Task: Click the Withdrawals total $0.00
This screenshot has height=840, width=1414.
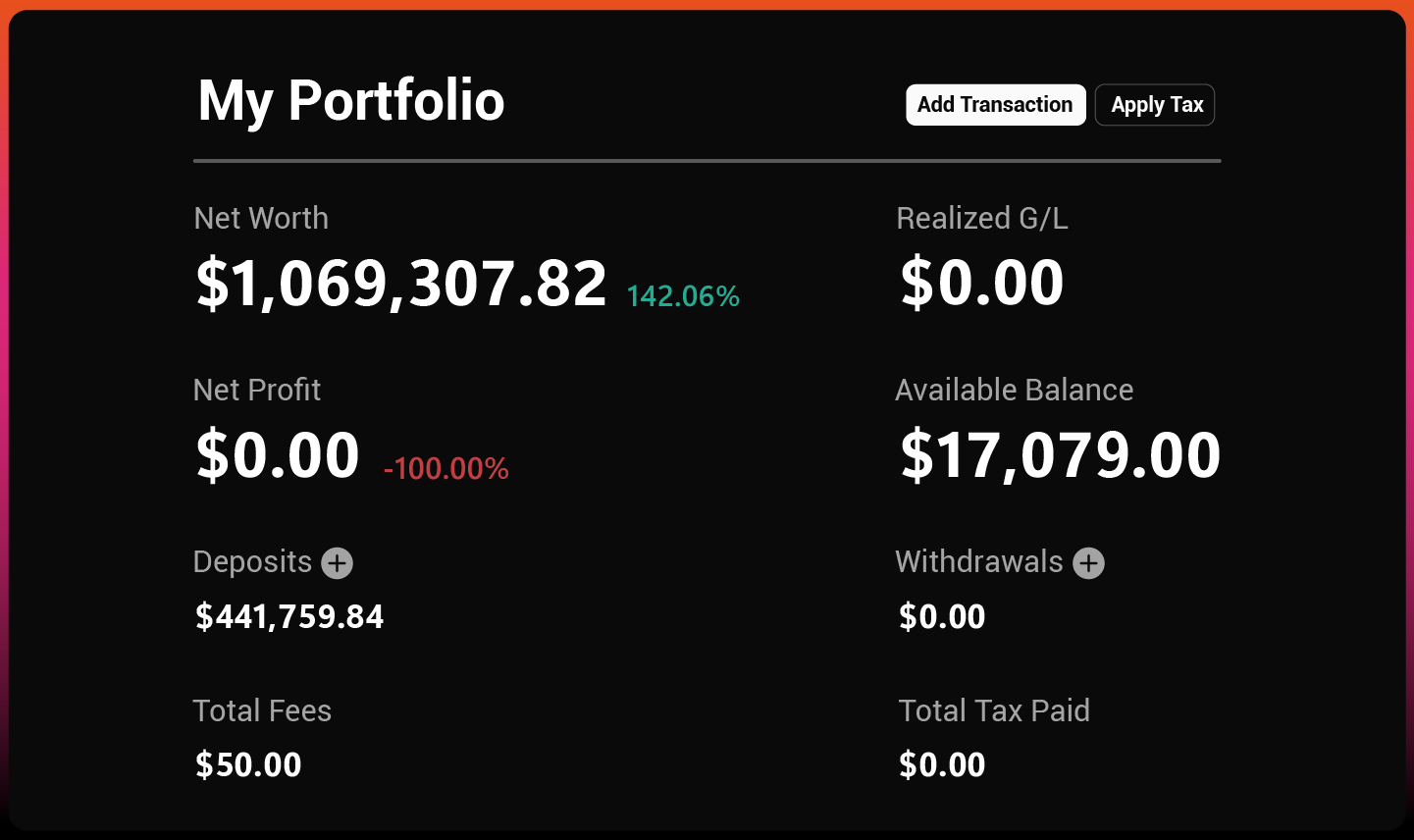Action: pyautogui.click(x=942, y=616)
